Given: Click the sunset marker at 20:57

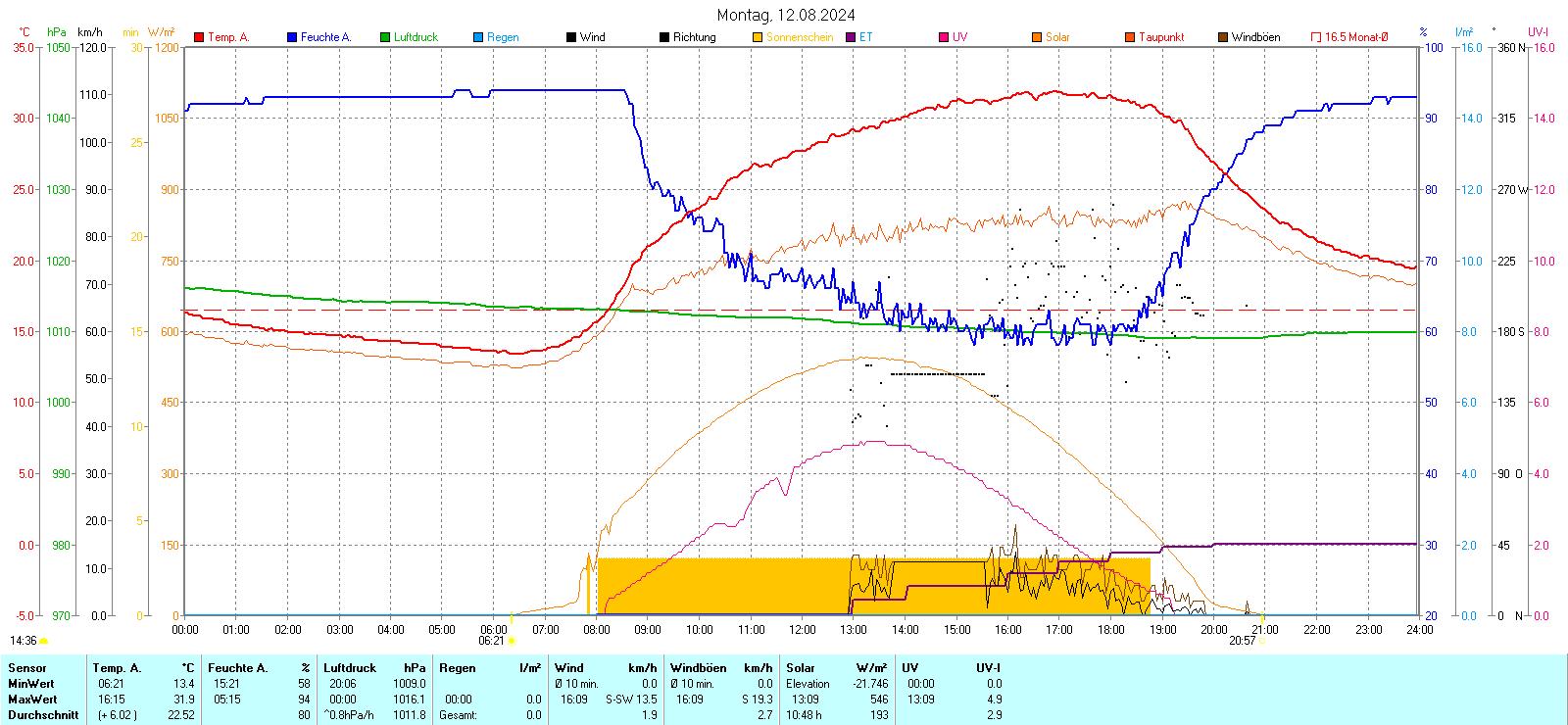Looking at the screenshot, I should coord(1262,641).
